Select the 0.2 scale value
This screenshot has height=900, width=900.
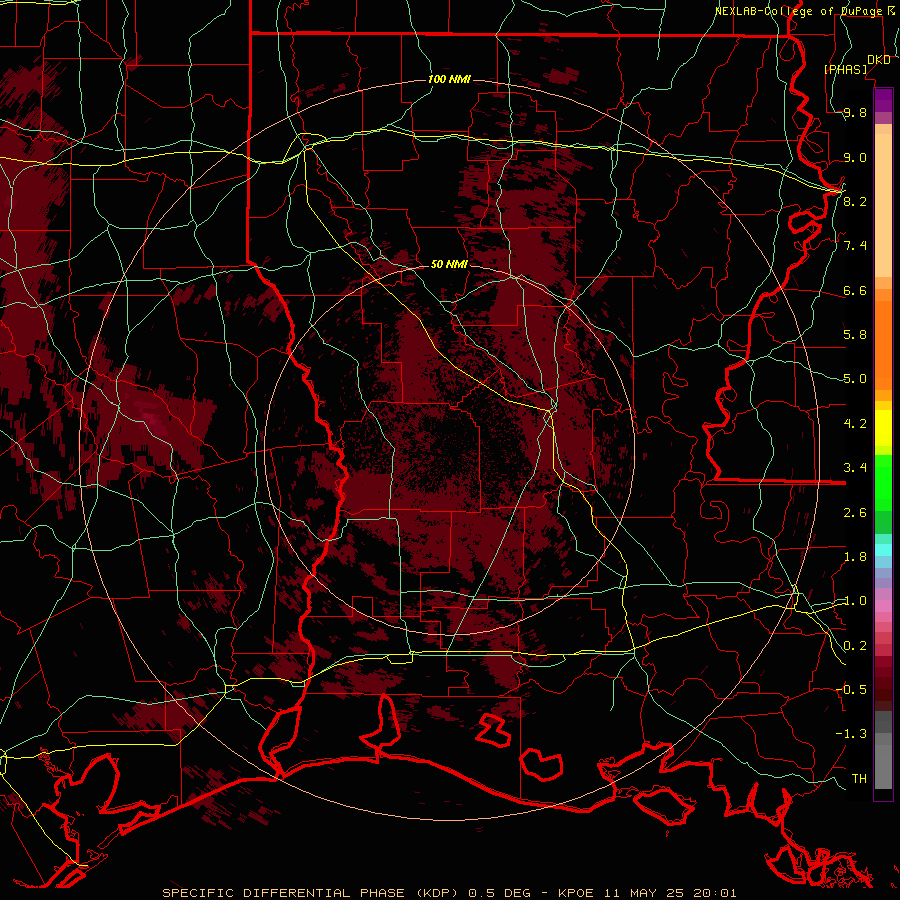(855, 646)
